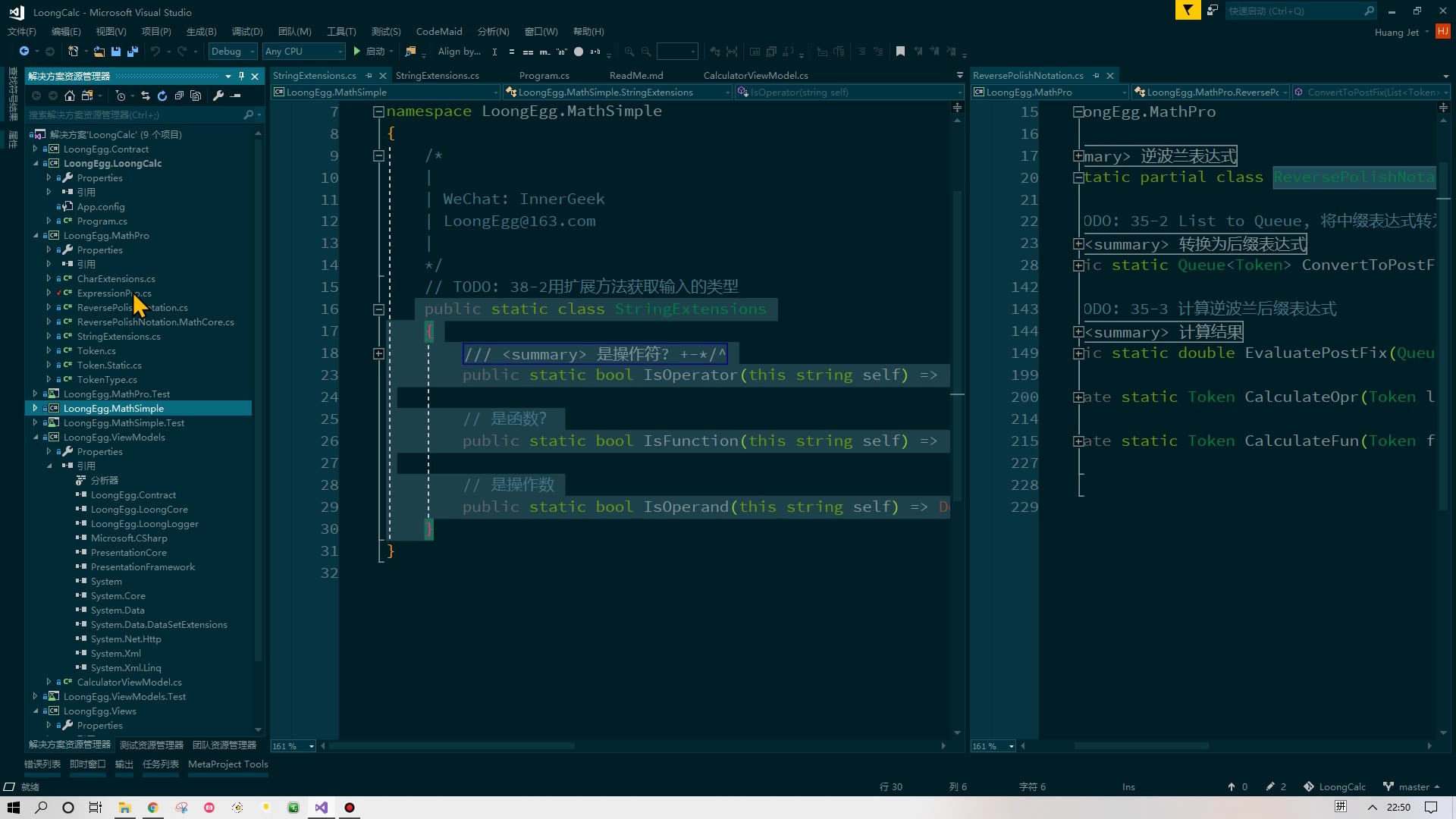Image resolution: width=1456 pixels, height=819 pixels.
Task: Select the Start/Play button to run
Action: [x=357, y=51]
